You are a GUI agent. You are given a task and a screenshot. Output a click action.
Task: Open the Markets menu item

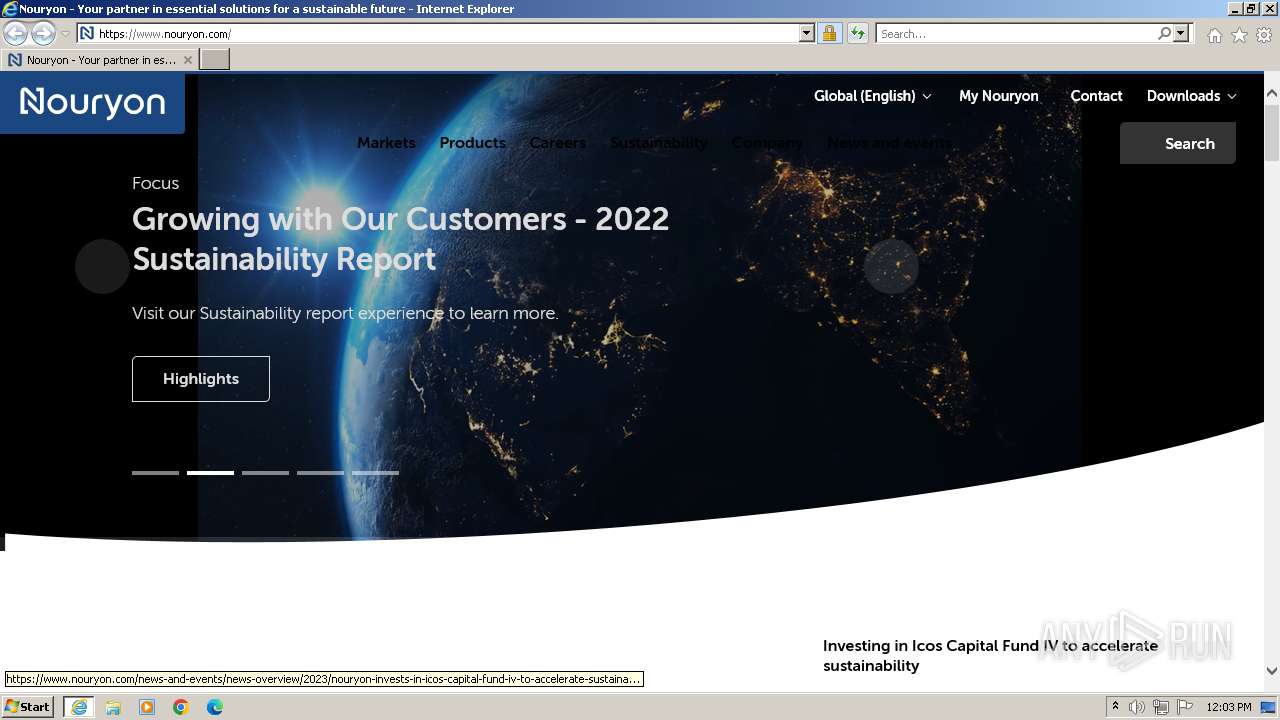click(386, 143)
